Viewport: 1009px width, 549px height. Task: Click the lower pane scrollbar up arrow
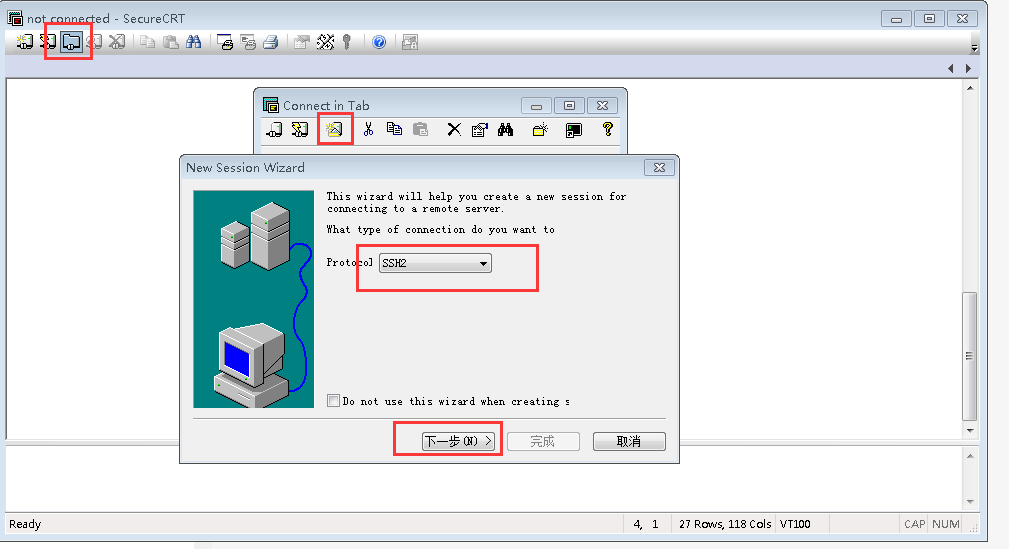(970, 456)
